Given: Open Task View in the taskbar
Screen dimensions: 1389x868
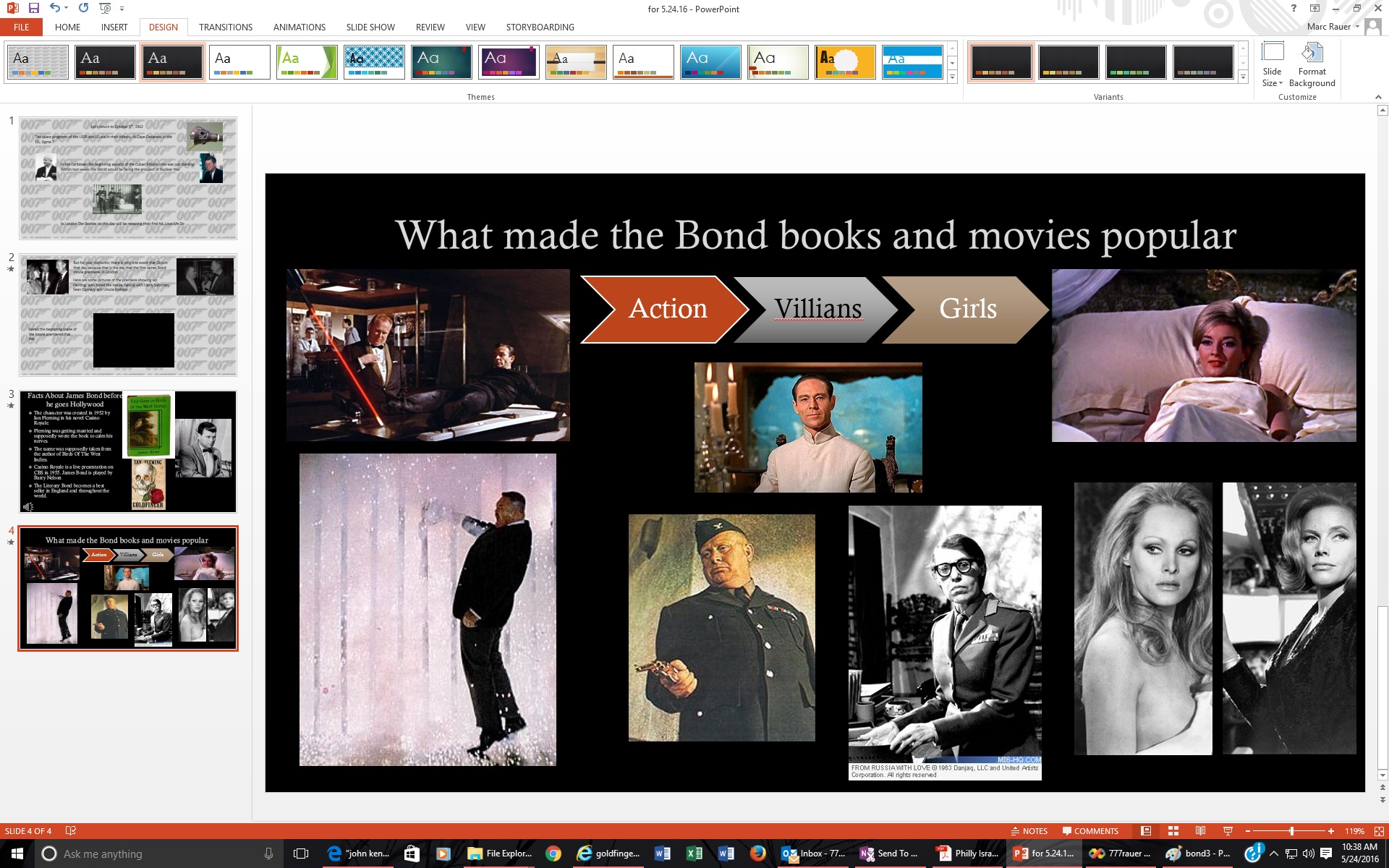Looking at the screenshot, I should tap(301, 854).
